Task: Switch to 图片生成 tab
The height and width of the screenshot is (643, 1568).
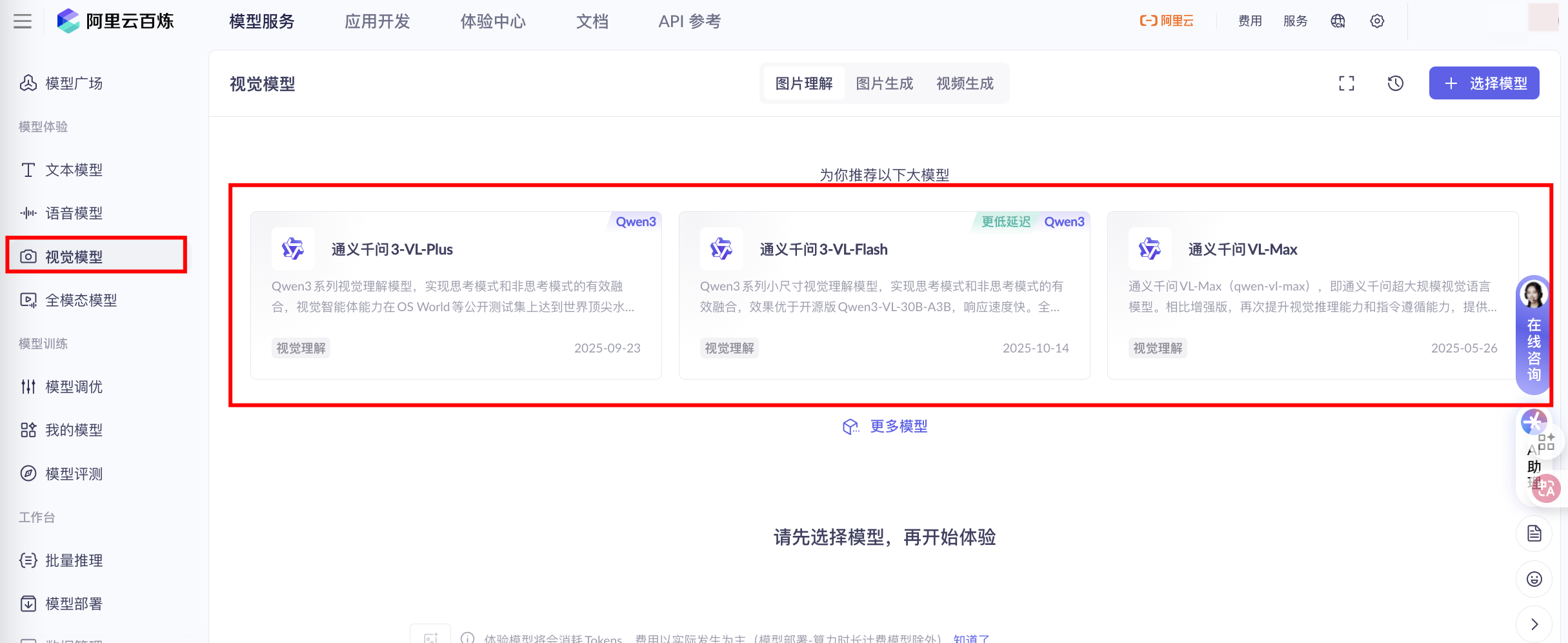Action: (x=885, y=83)
